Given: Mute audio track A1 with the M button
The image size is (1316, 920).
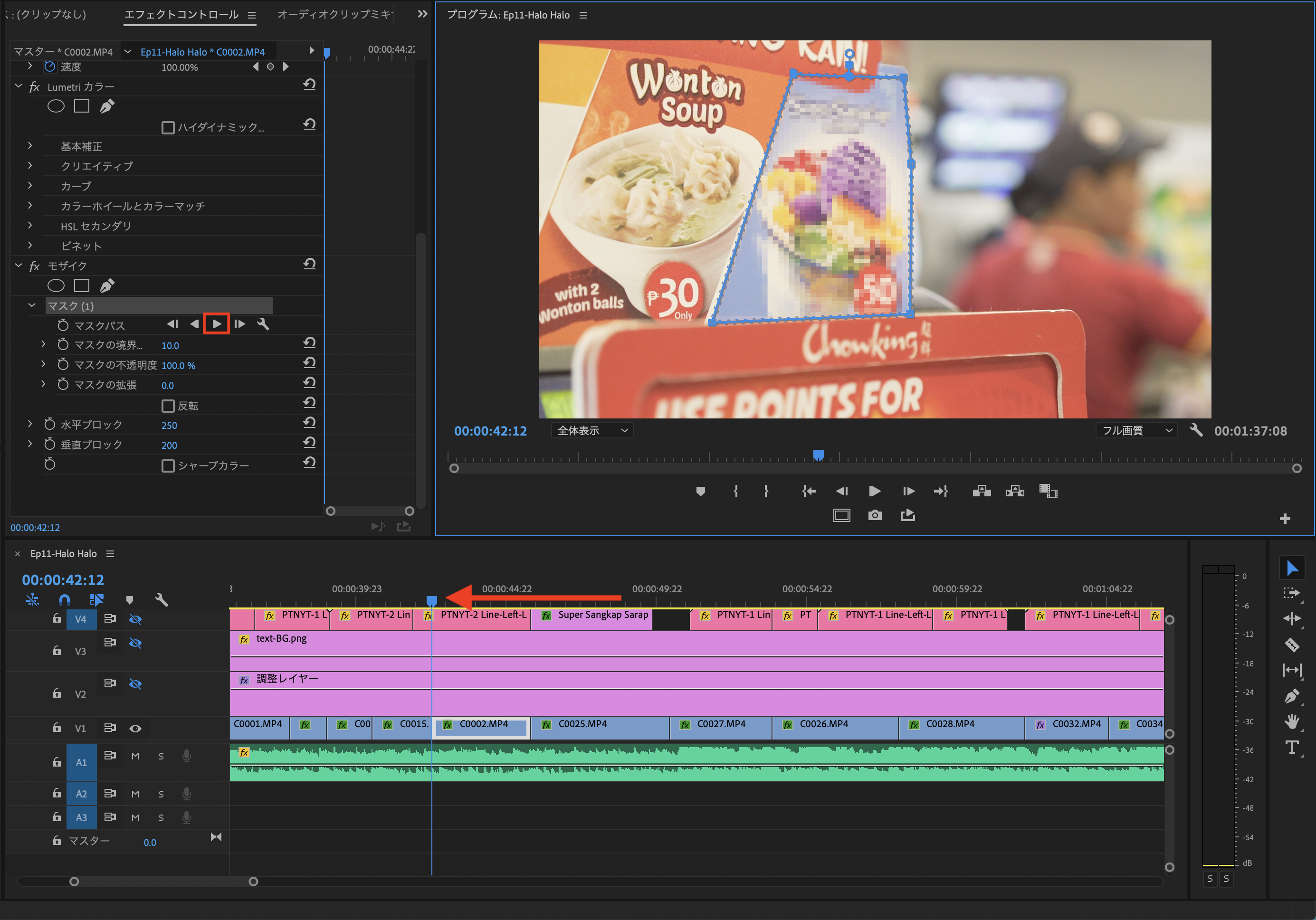Looking at the screenshot, I should click(135, 756).
